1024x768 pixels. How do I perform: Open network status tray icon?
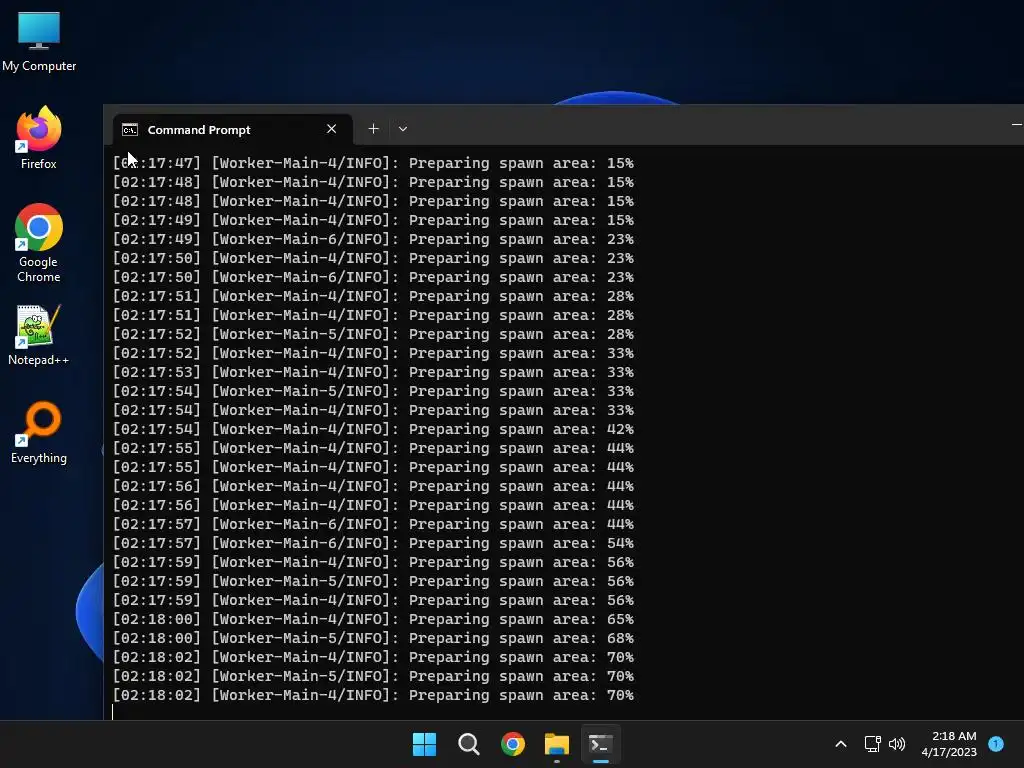coord(872,744)
